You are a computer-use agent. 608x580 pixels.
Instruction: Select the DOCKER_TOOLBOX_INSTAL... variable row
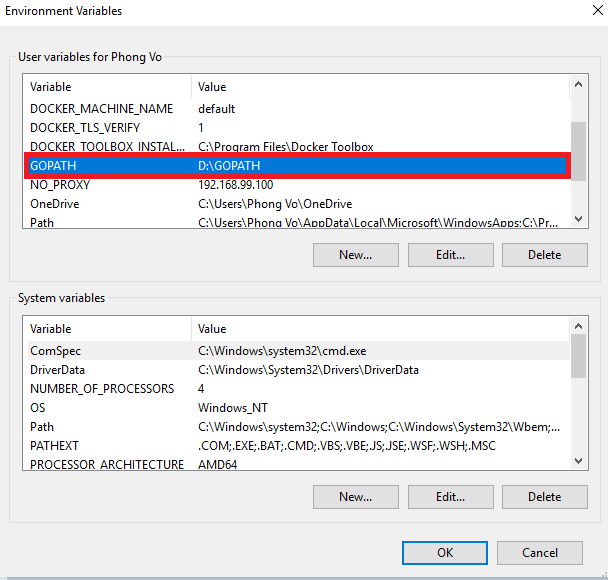point(299,147)
